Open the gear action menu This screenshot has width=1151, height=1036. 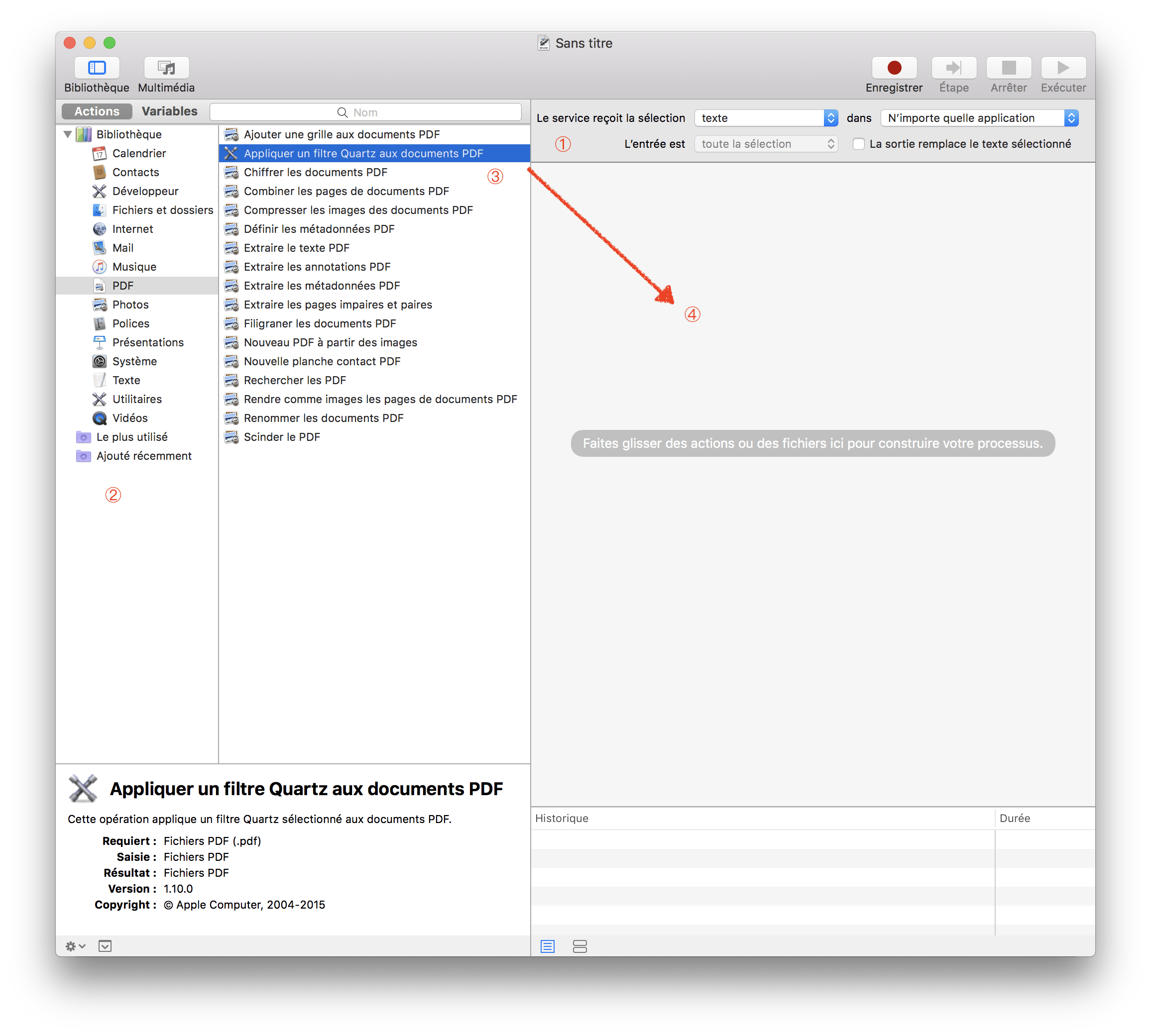tap(75, 946)
